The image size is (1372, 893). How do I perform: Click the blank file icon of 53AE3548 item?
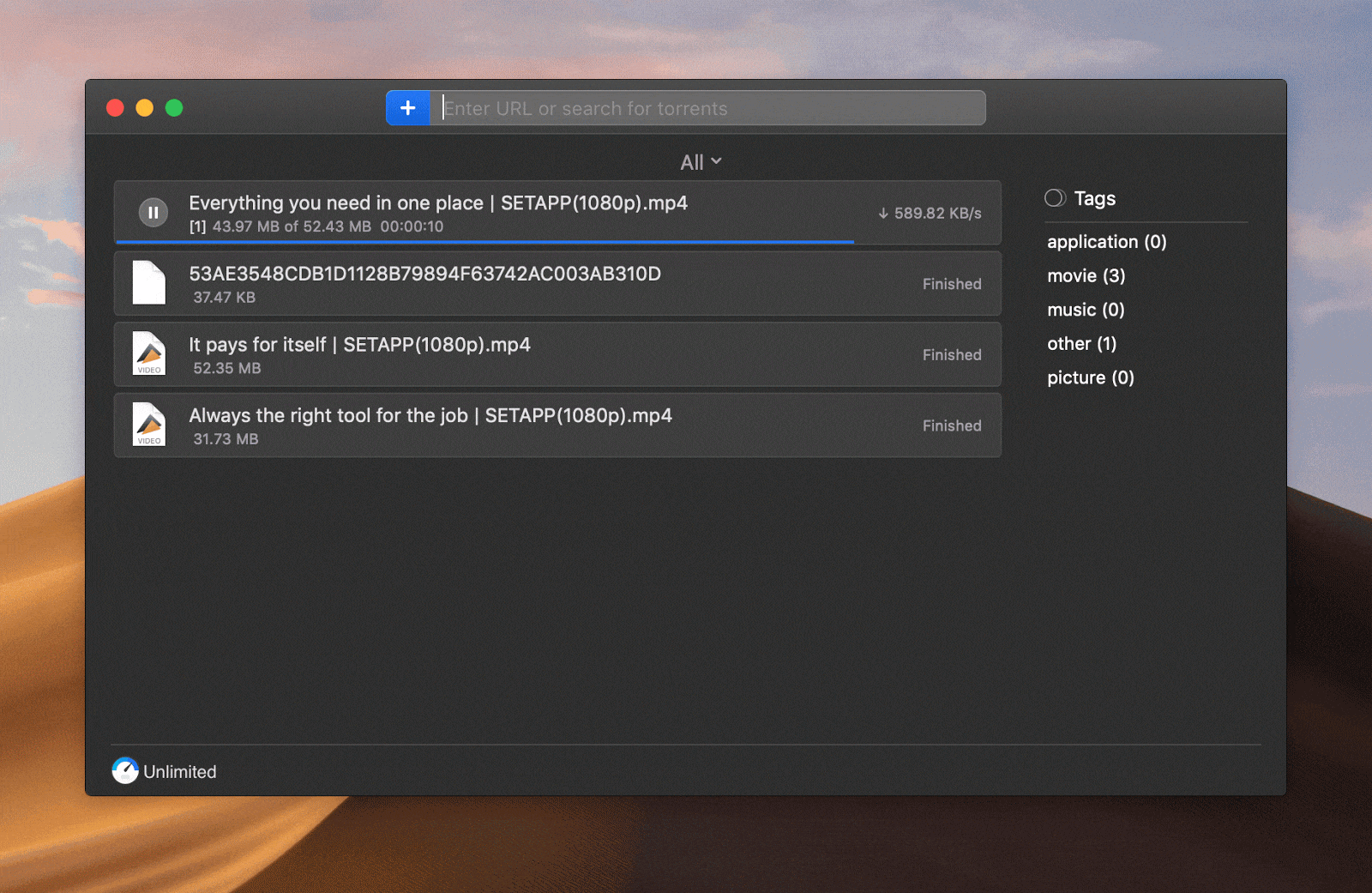click(x=149, y=282)
